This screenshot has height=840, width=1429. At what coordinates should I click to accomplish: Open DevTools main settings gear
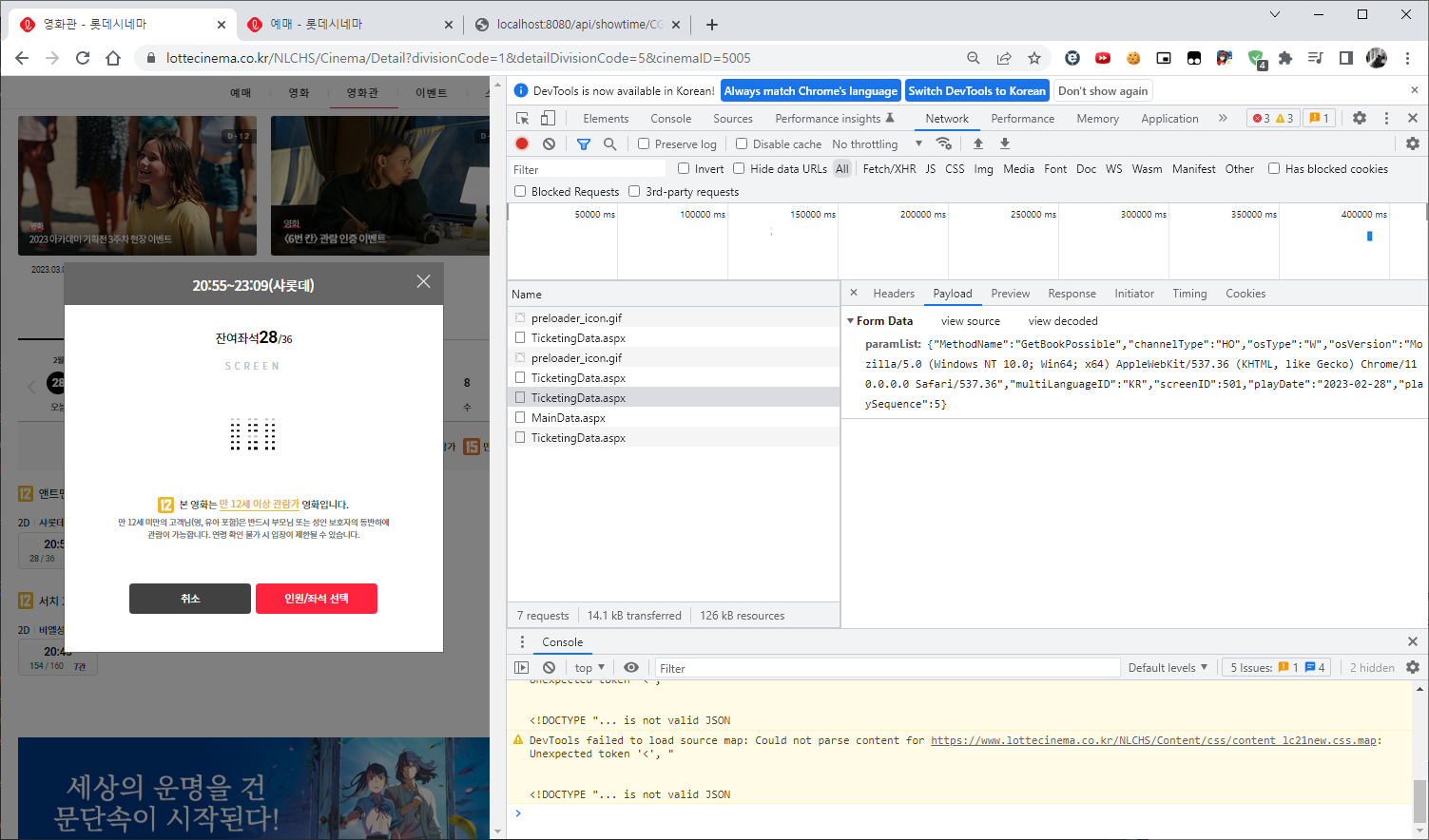(1360, 118)
